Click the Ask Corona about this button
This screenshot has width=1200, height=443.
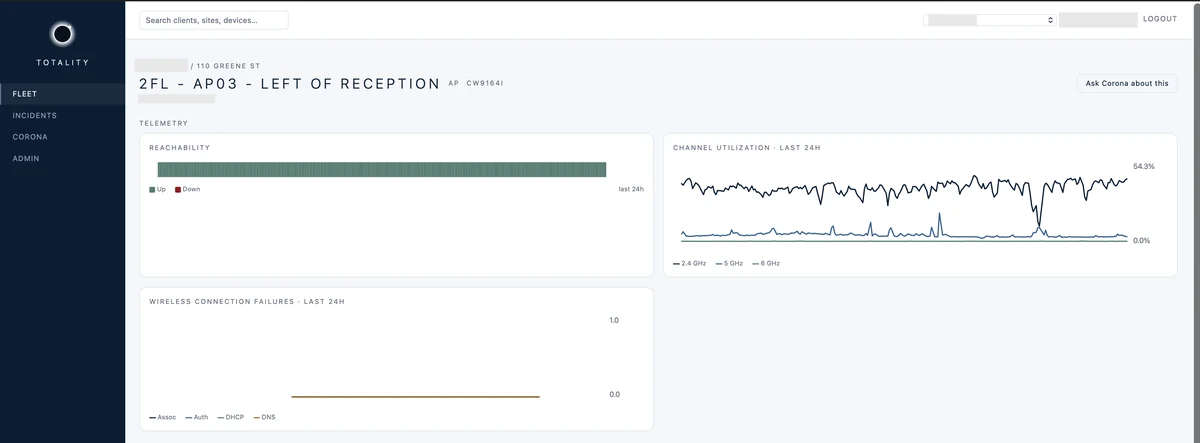point(1127,84)
